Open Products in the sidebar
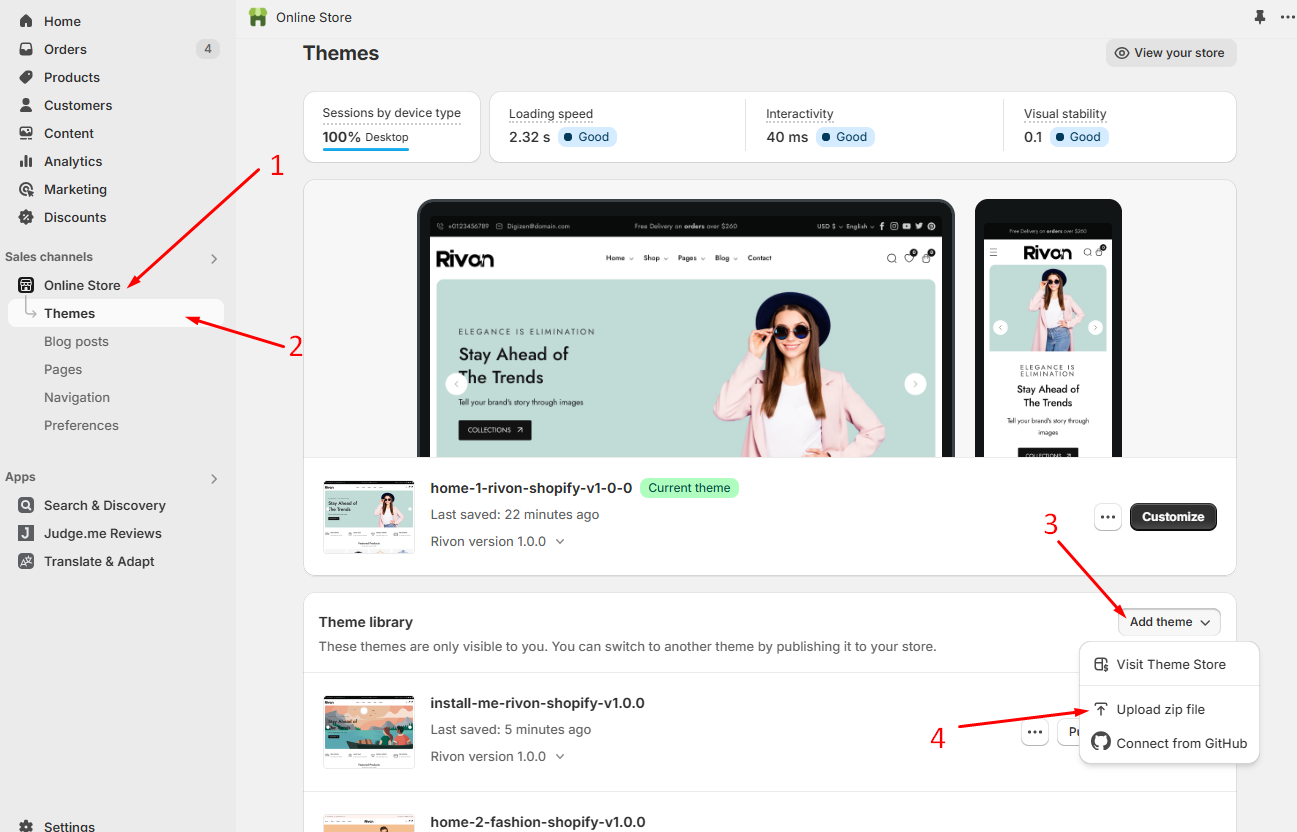 click(x=72, y=77)
